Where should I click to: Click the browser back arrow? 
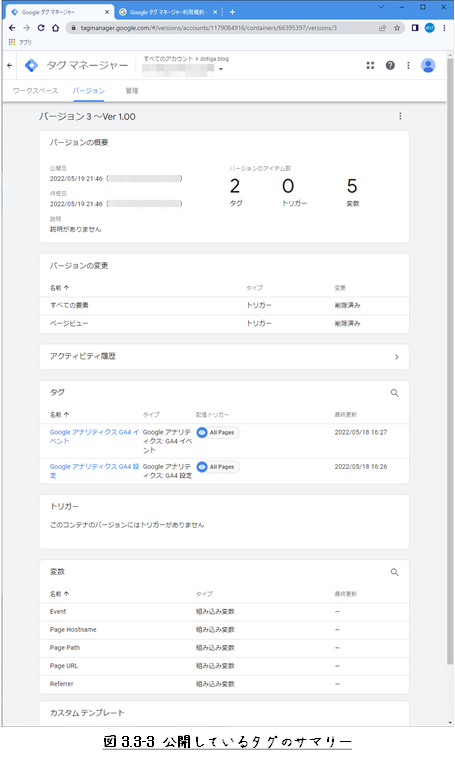(x=12, y=28)
